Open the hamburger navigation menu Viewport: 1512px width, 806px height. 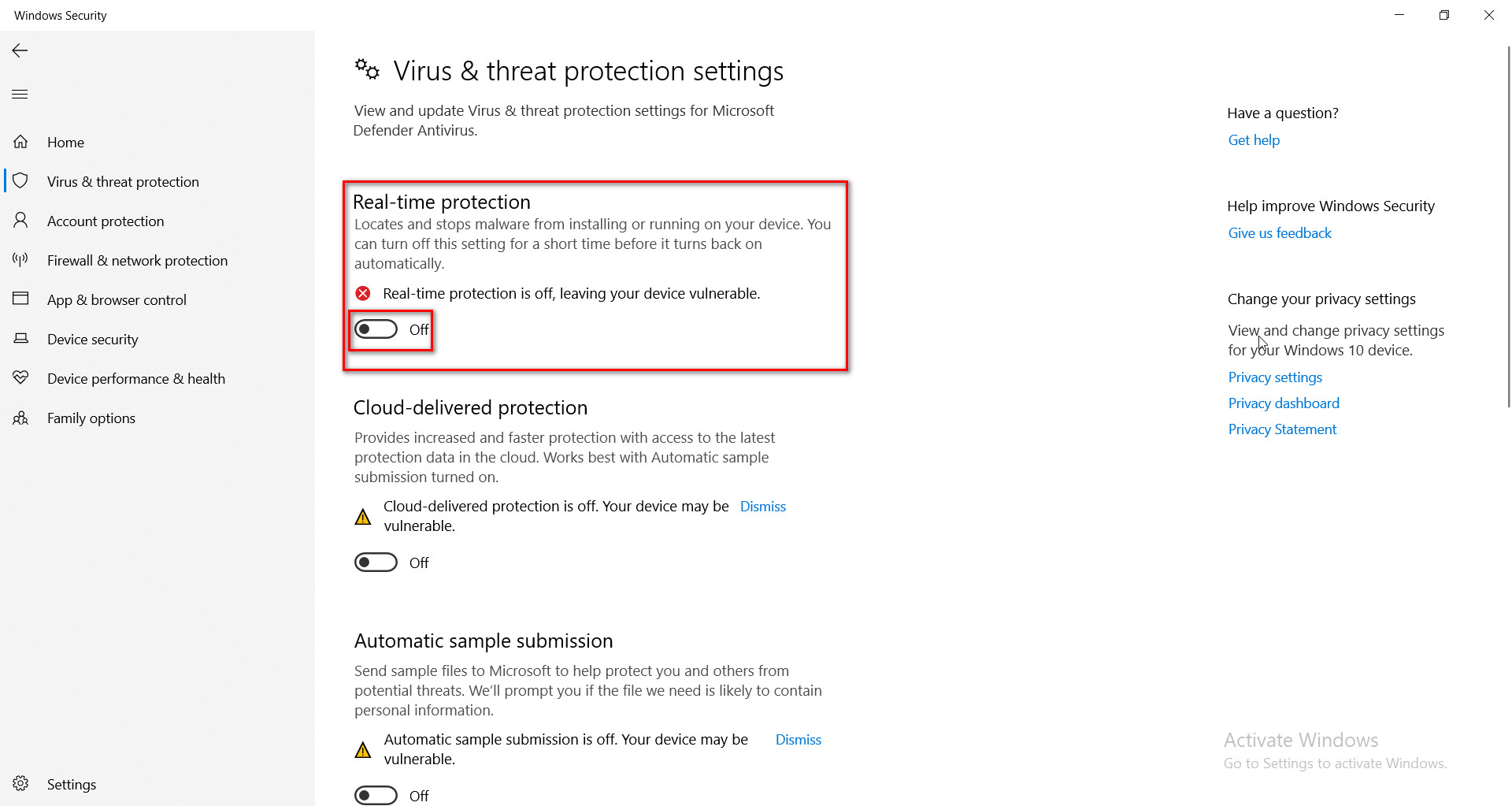coord(20,95)
